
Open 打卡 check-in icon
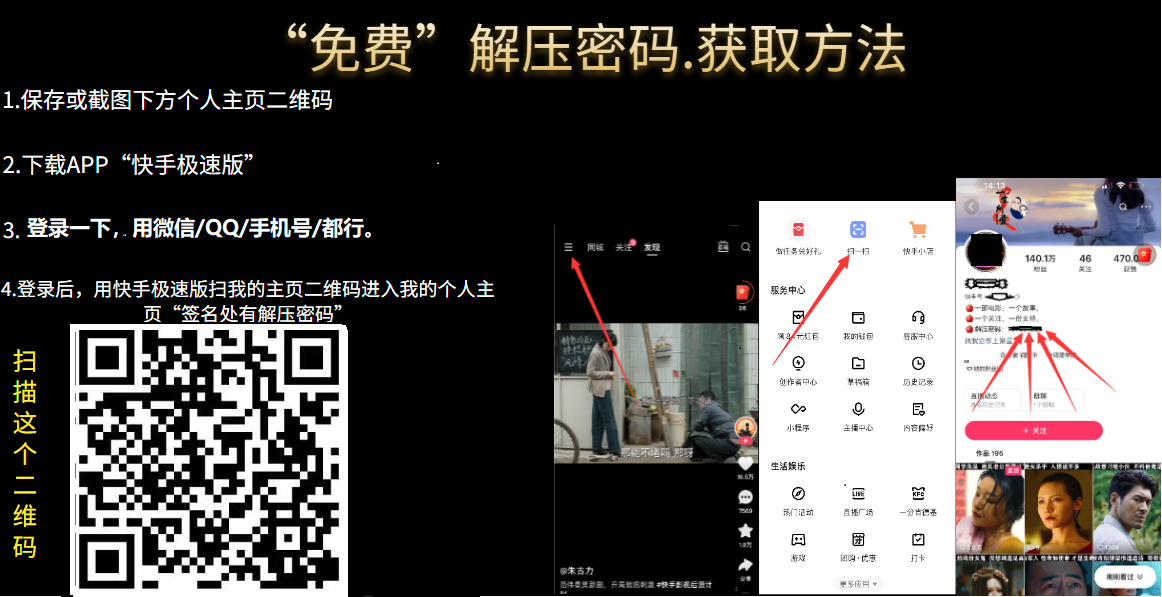pos(918,539)
